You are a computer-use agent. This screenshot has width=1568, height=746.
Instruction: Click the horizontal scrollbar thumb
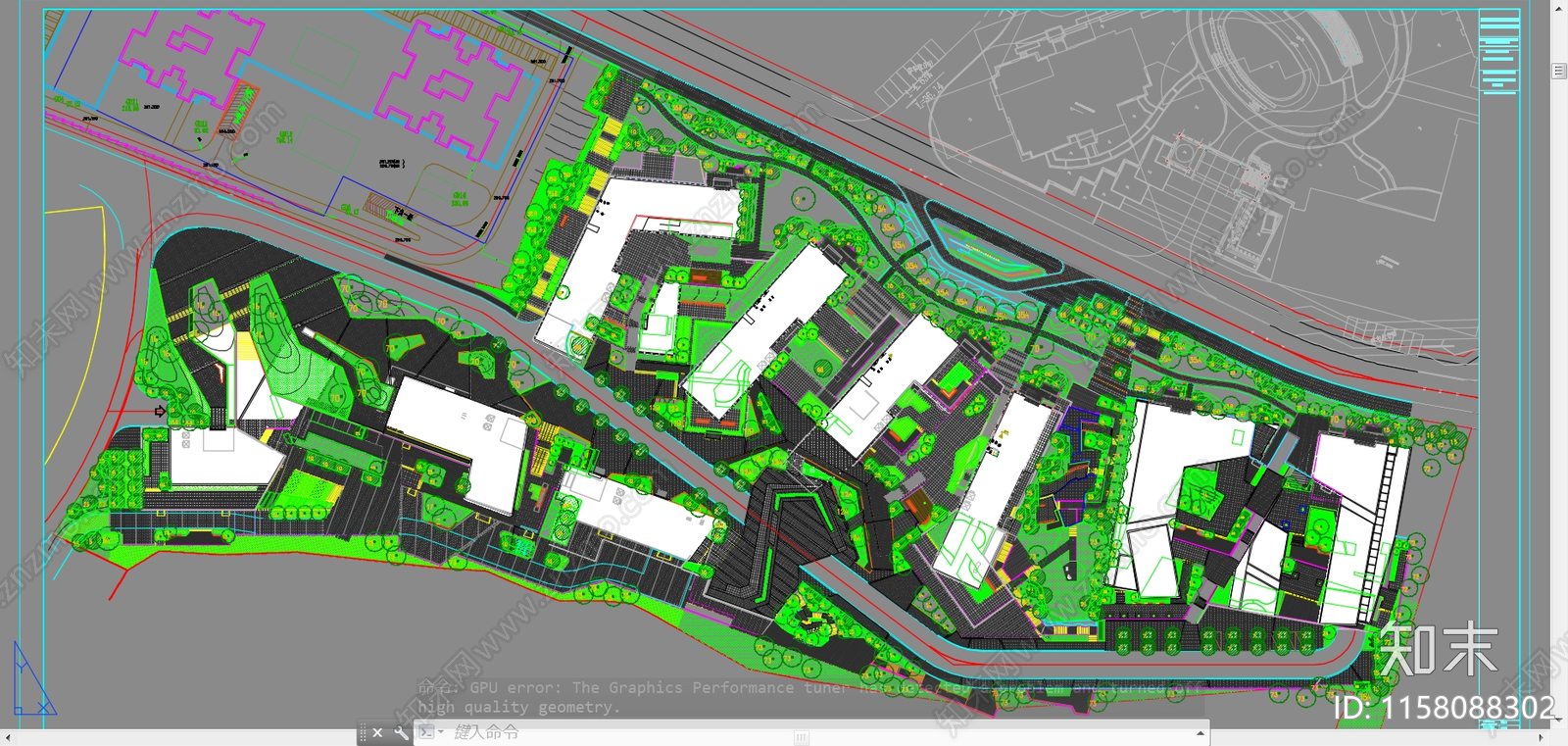(802, 737)
